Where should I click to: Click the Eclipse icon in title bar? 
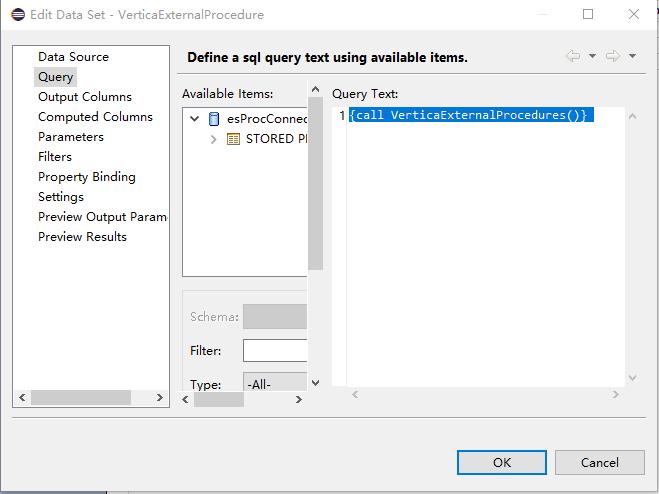point(18,14)
